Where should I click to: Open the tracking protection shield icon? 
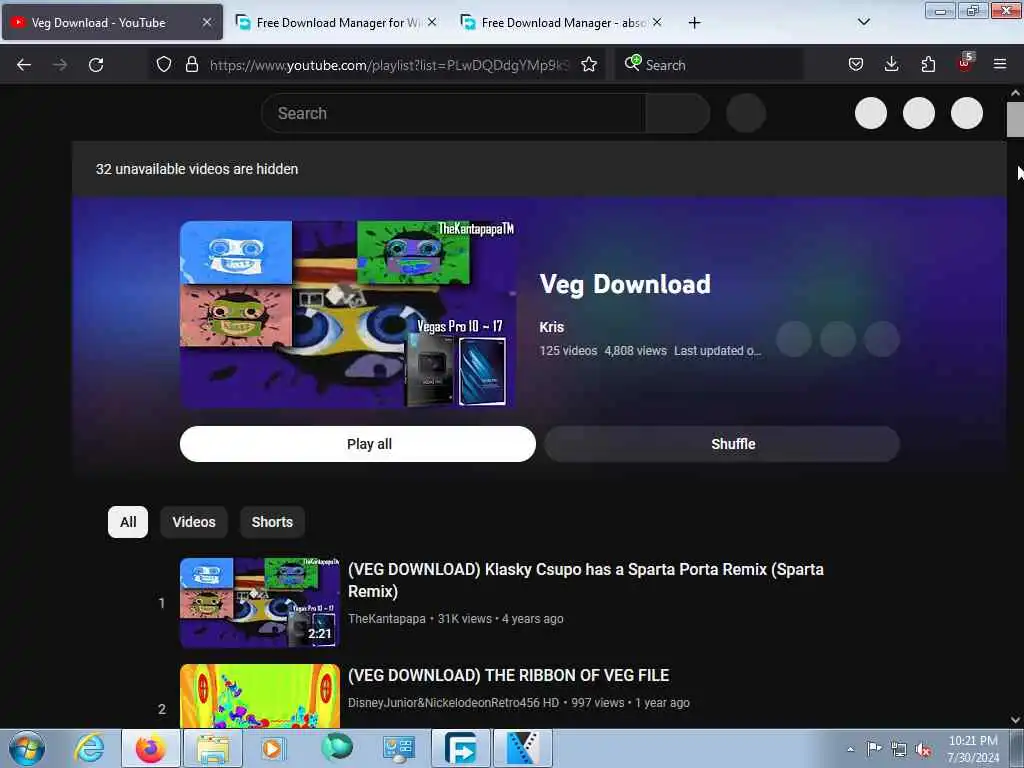pos(164,64)
